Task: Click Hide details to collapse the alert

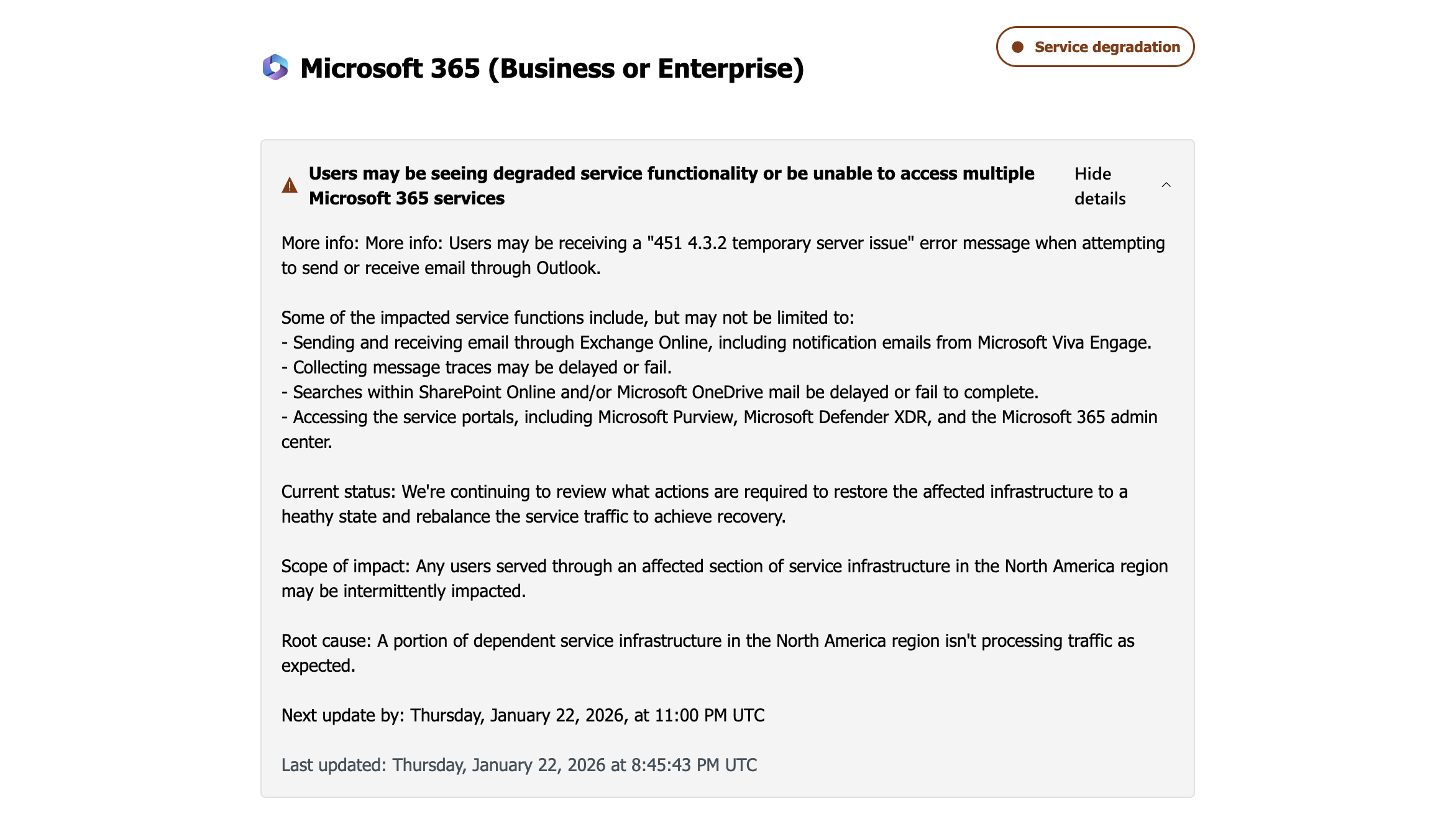Action: (x=1099, y=186)
